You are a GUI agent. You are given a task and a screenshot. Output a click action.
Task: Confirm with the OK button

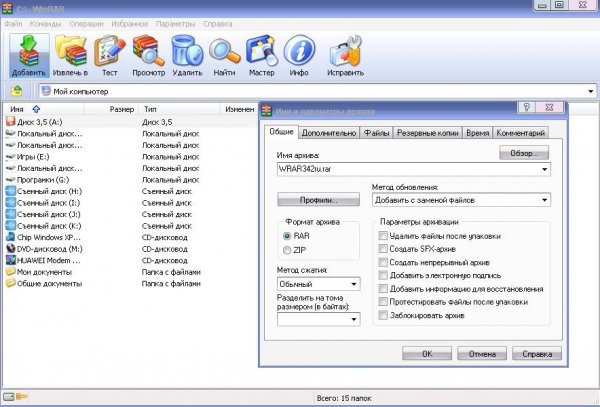[427, 353]
